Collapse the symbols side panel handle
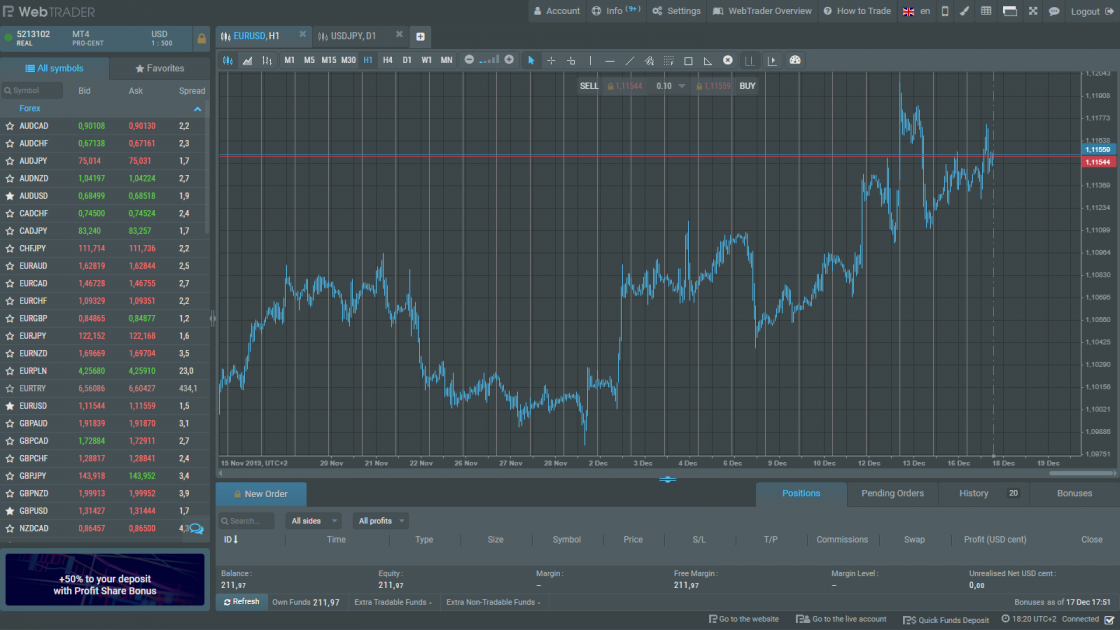The height and width of the screenshot is (630, 1120). (x=213, y=319)
